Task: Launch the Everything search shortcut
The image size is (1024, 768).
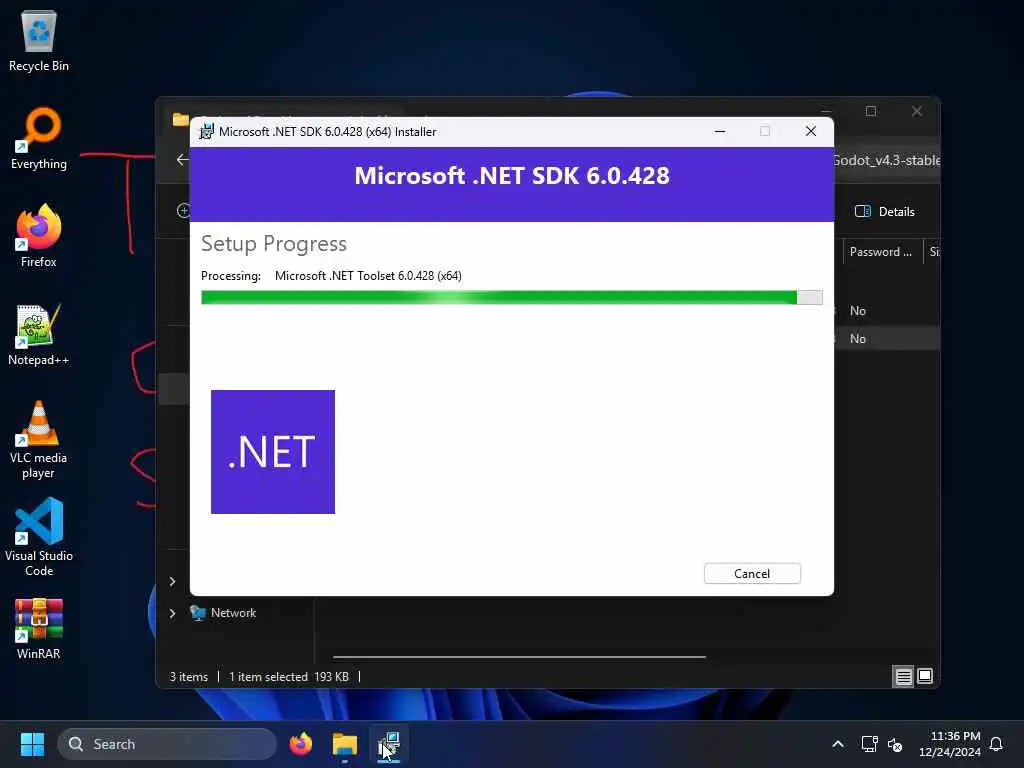Action: [x=39, y=138]
